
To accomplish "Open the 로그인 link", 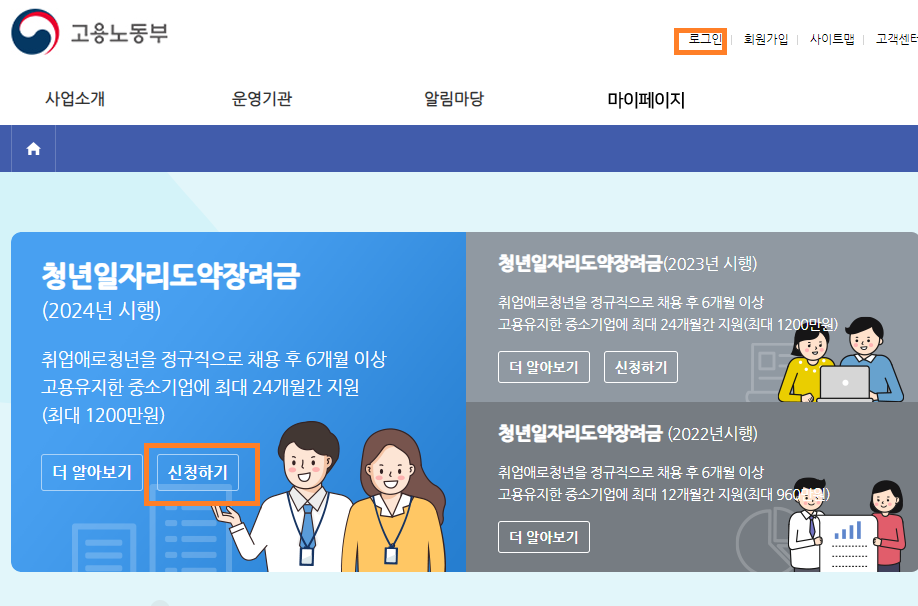I will point(705,39).
